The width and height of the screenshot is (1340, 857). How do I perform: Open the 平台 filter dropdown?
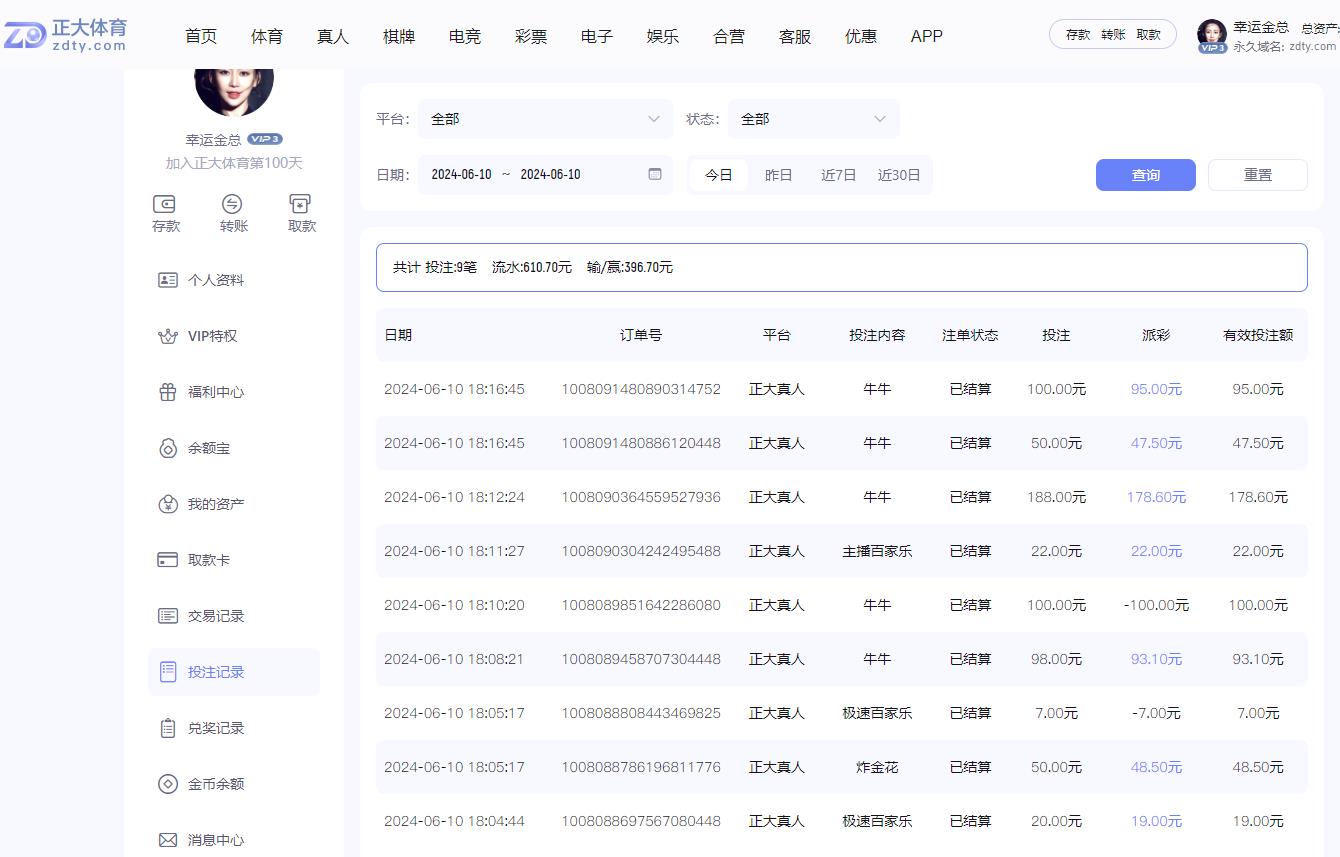point(545,118)
